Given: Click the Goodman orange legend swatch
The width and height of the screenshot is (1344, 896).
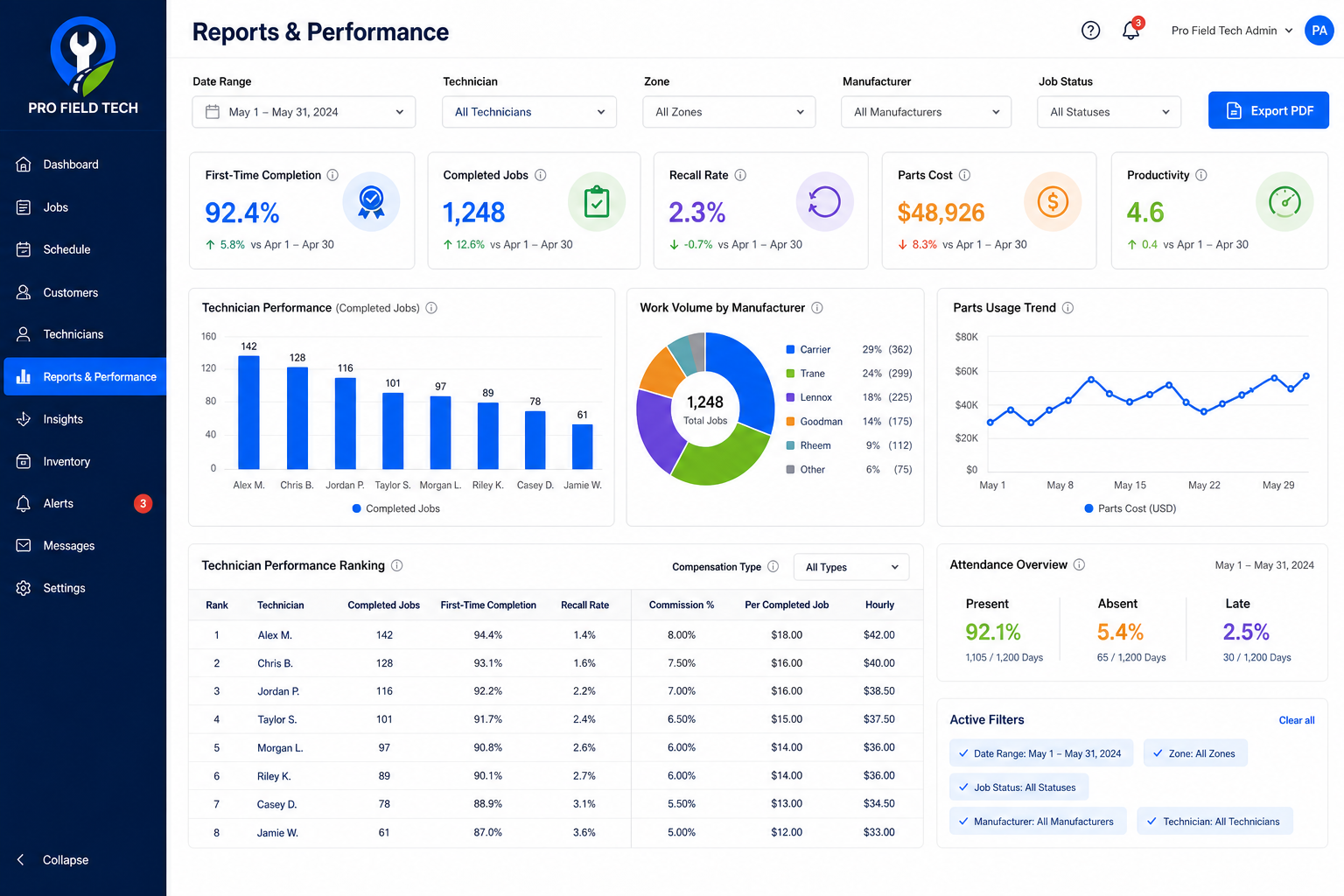Looking at the screenshot, I should pos(790,422).
